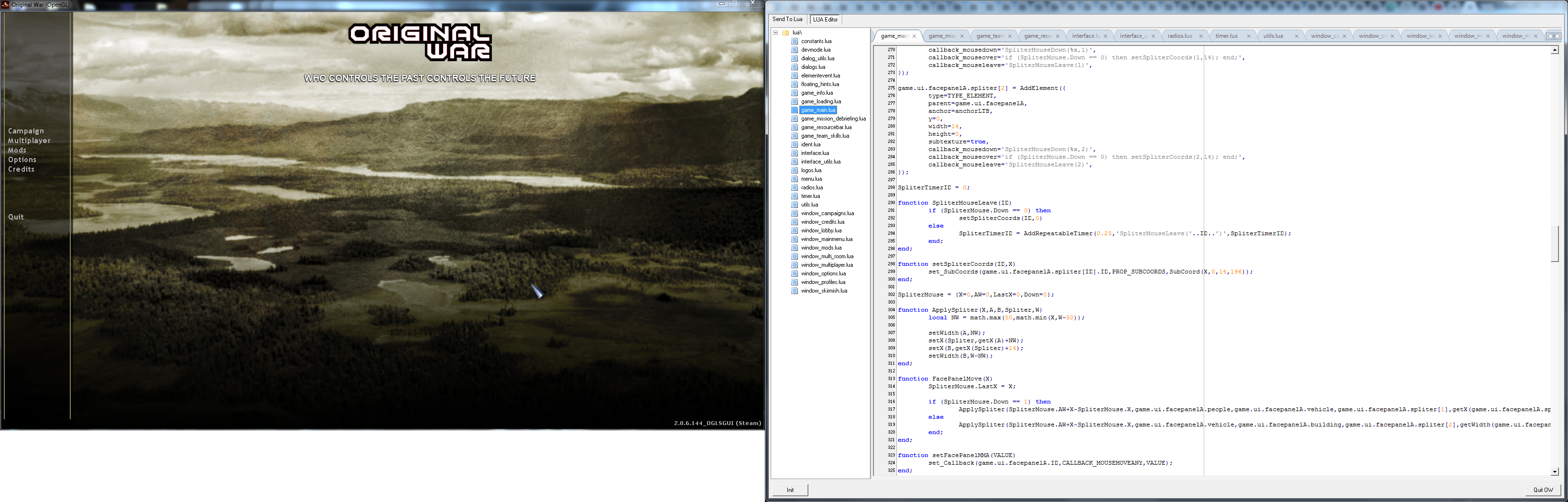Open Multiplayer in Original War menu
Image resolution: width=1568 pixels, height=502 pixels.
coord(29,141)
